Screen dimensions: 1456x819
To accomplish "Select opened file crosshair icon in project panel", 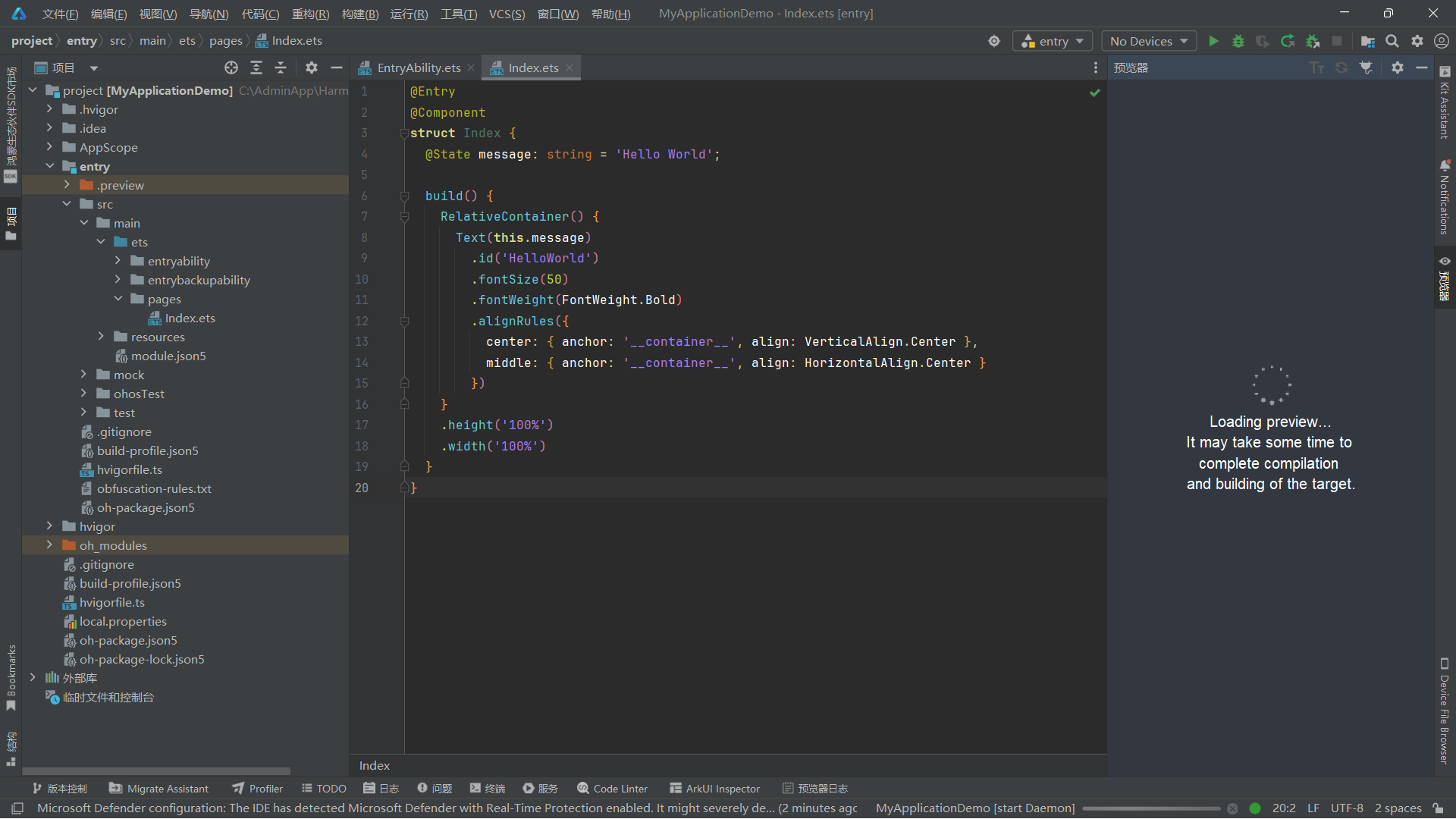I will pos(231,67).
